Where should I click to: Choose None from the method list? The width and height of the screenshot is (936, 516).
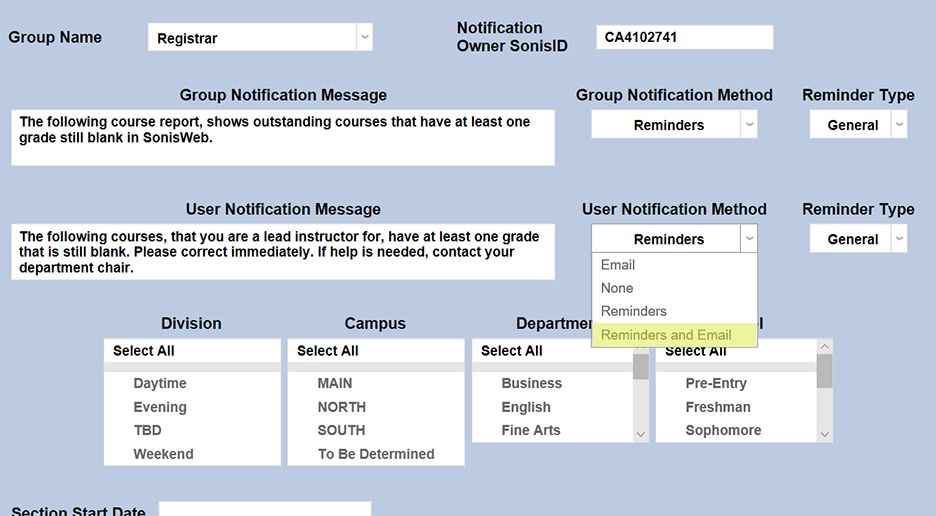pyautogui.click(x=674, y=288)
